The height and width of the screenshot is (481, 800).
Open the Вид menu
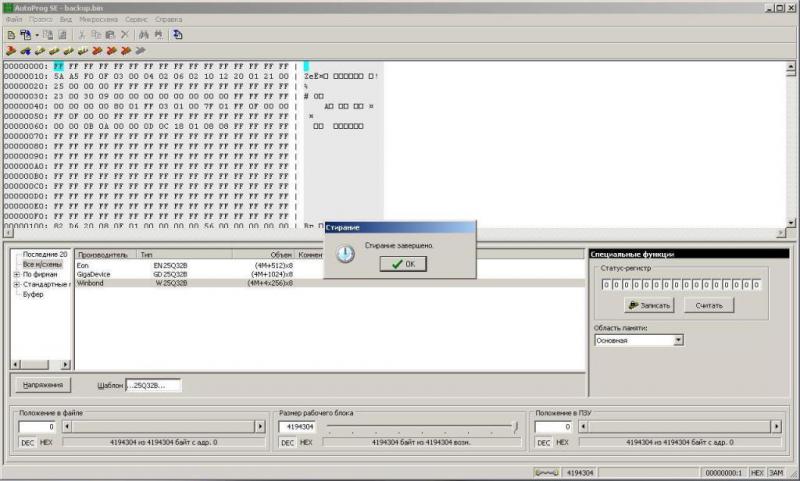click(66, 19)
